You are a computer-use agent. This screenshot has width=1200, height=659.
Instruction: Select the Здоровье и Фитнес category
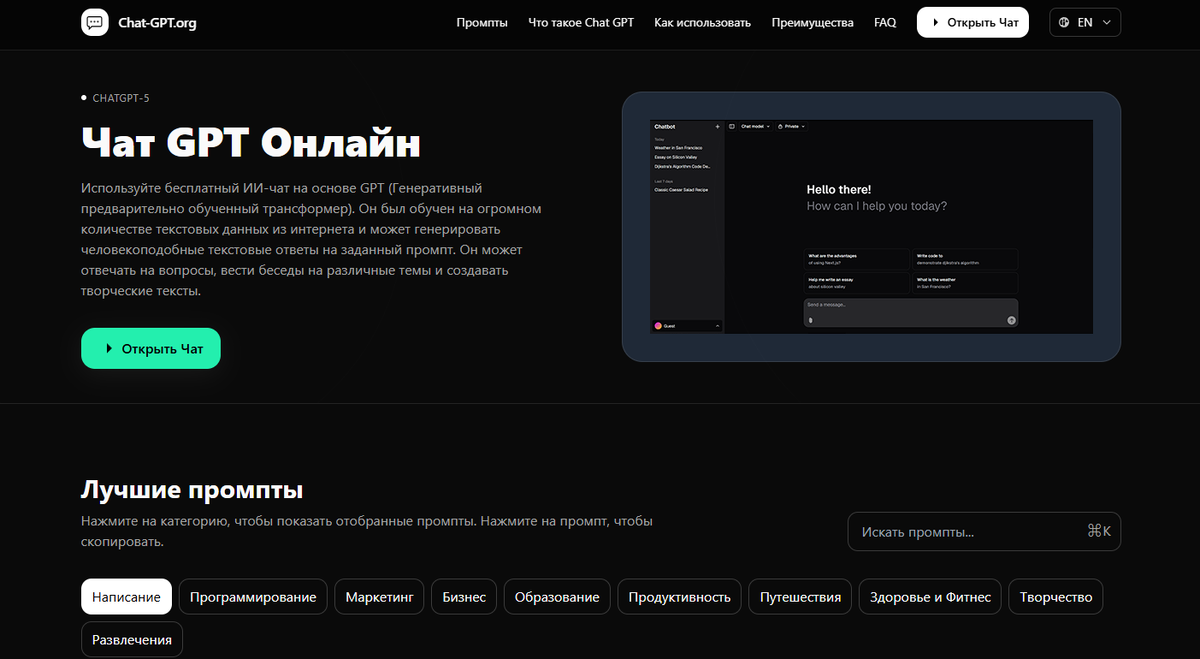pos(930,597)
